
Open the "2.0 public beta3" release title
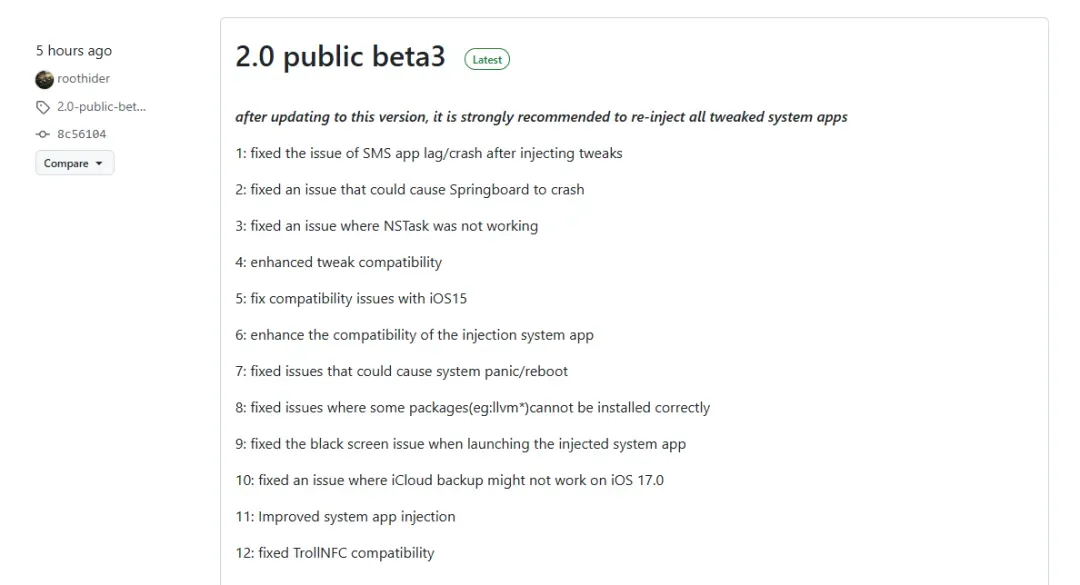[x=340, y=57]
